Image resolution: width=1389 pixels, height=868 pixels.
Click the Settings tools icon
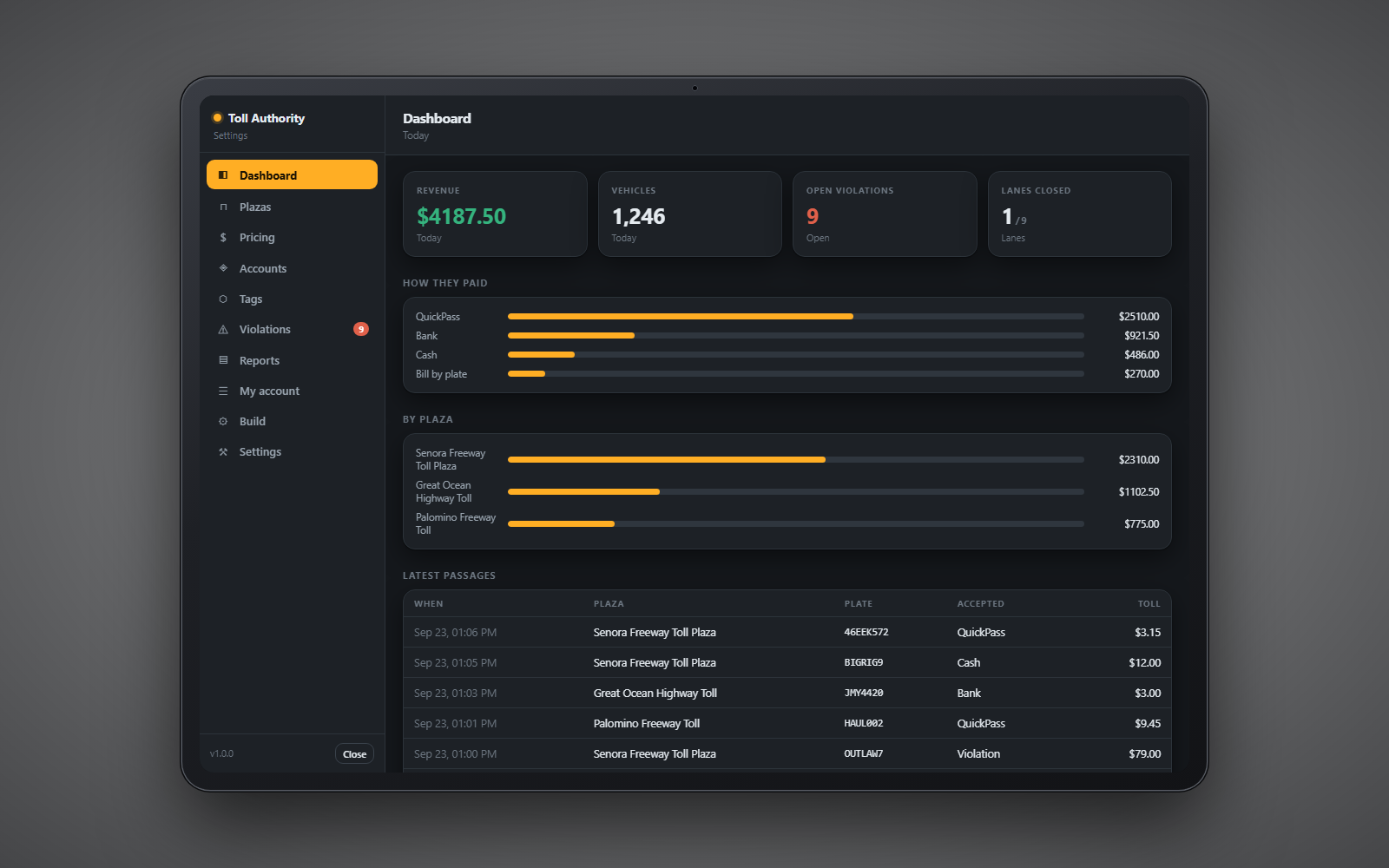pos(223,451)
